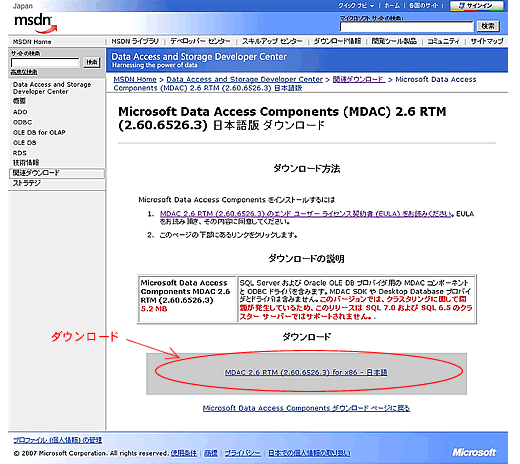
Task: Open the development tools products menu item
Action: (x=394, y=41)
